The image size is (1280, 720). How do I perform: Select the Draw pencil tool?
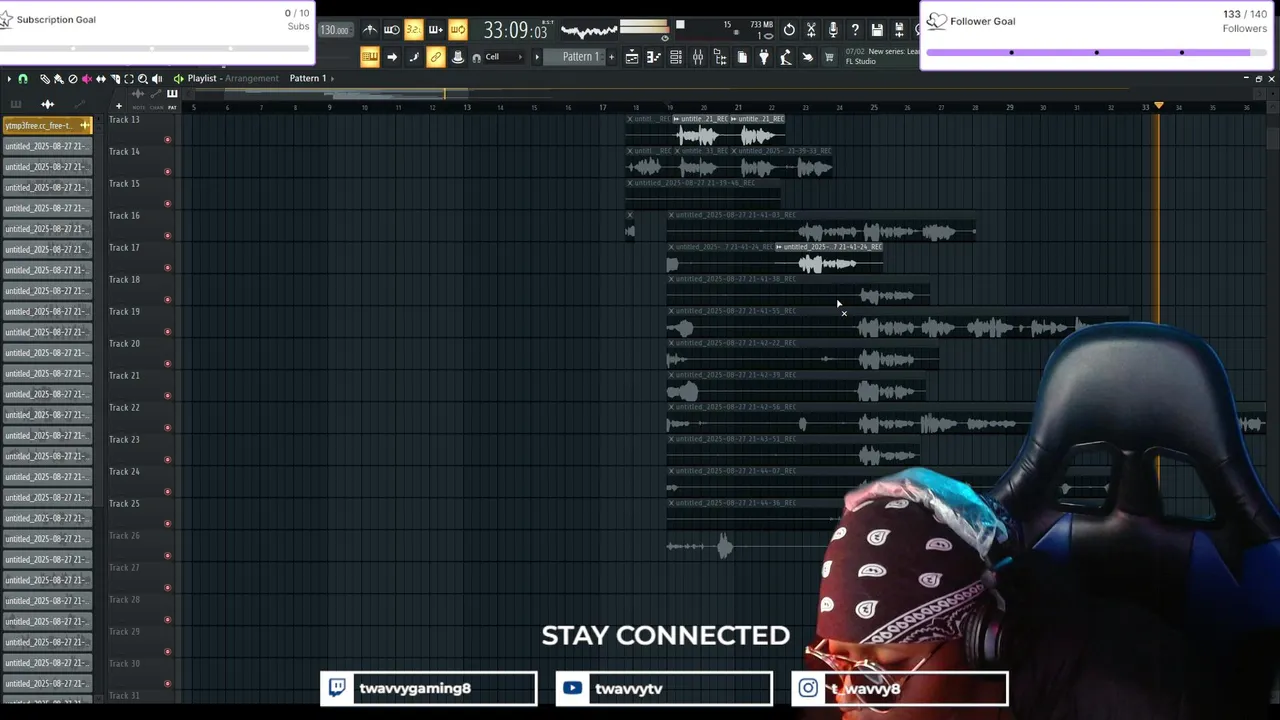44,78
